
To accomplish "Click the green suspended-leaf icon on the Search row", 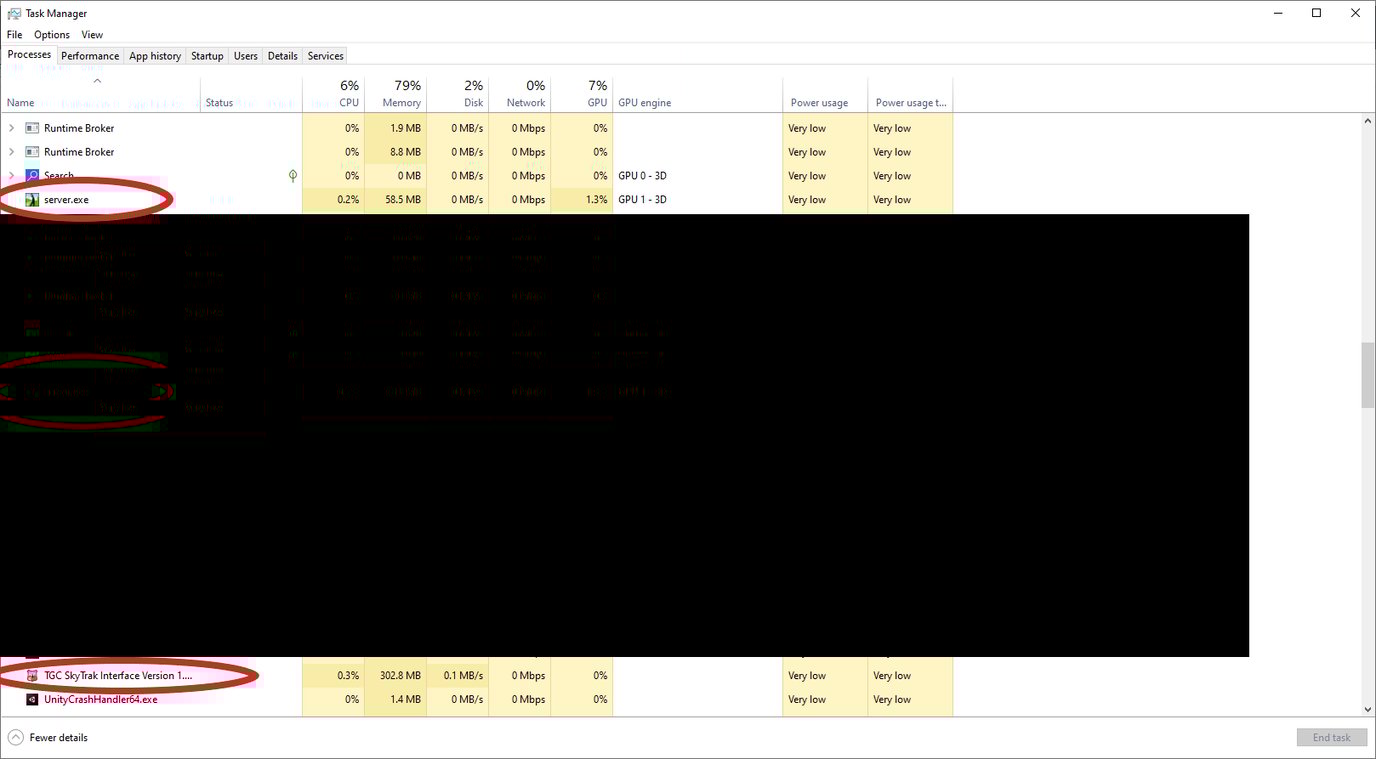I will point(292,175).
